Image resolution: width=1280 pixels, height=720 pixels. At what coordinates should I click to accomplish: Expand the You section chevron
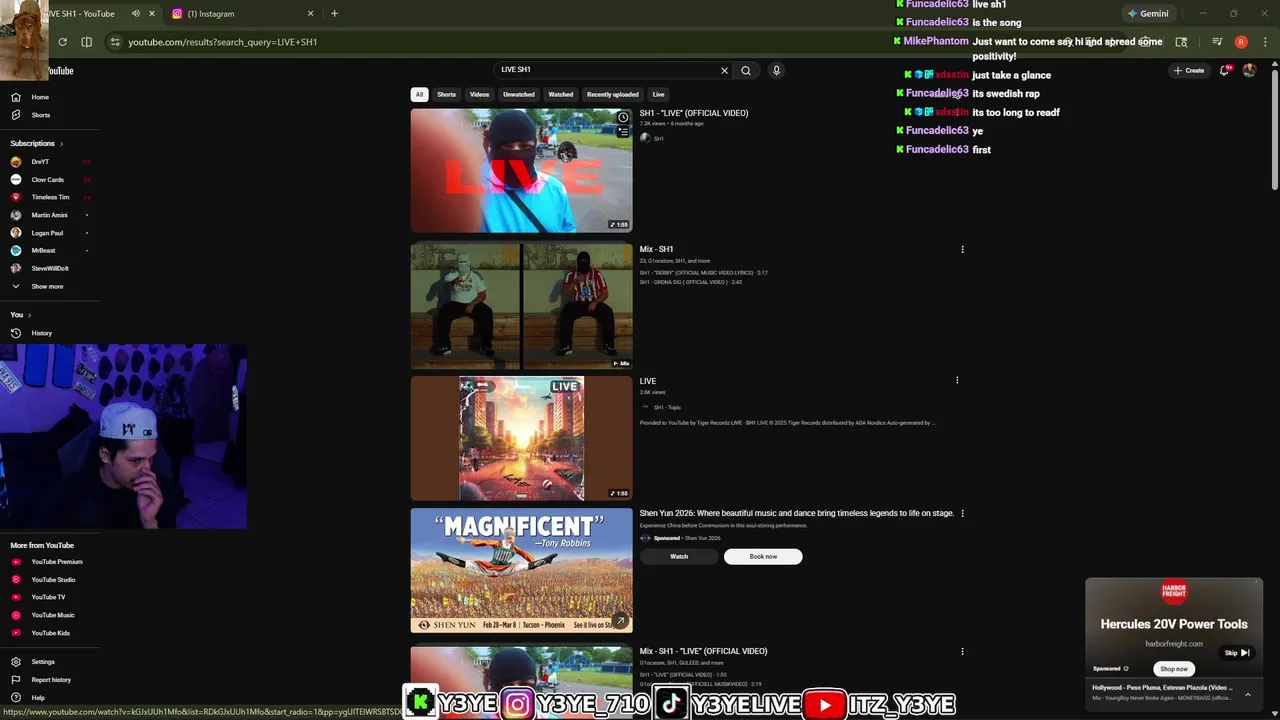(29, 315)
